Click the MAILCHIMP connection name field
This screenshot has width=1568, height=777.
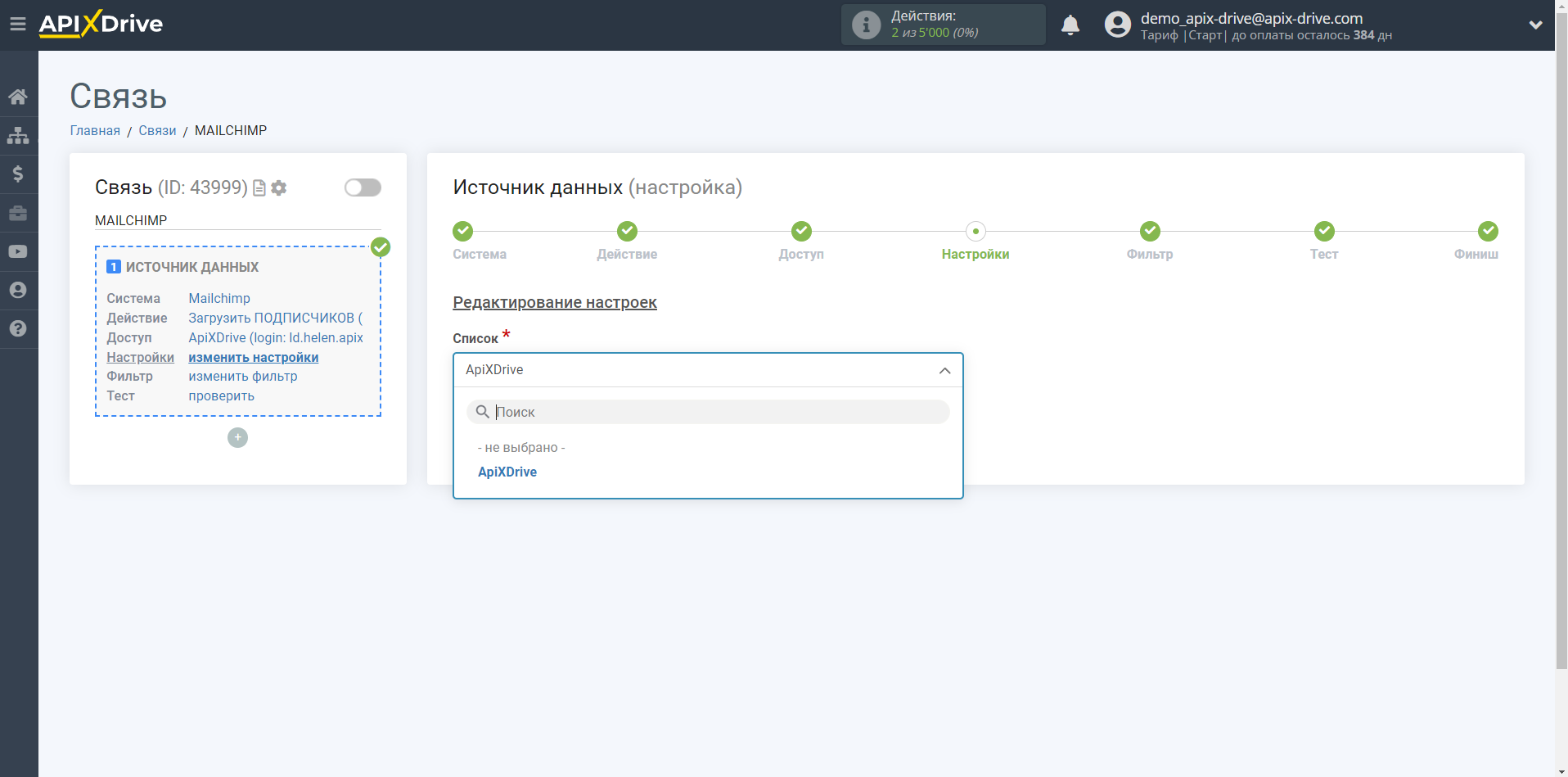click(238, 220)
